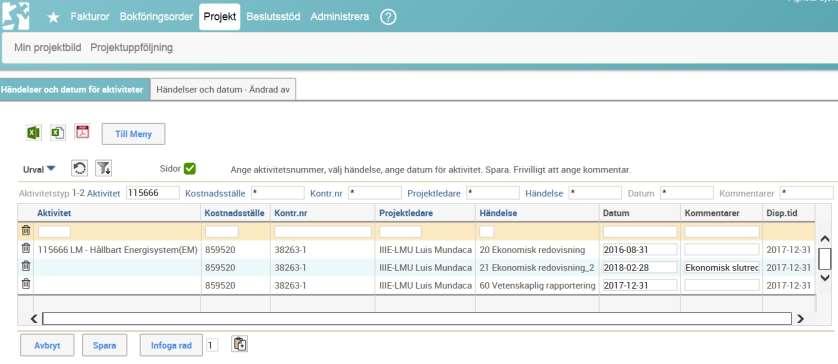
Task: Select the Projekt menu
Action: [220, 17]
